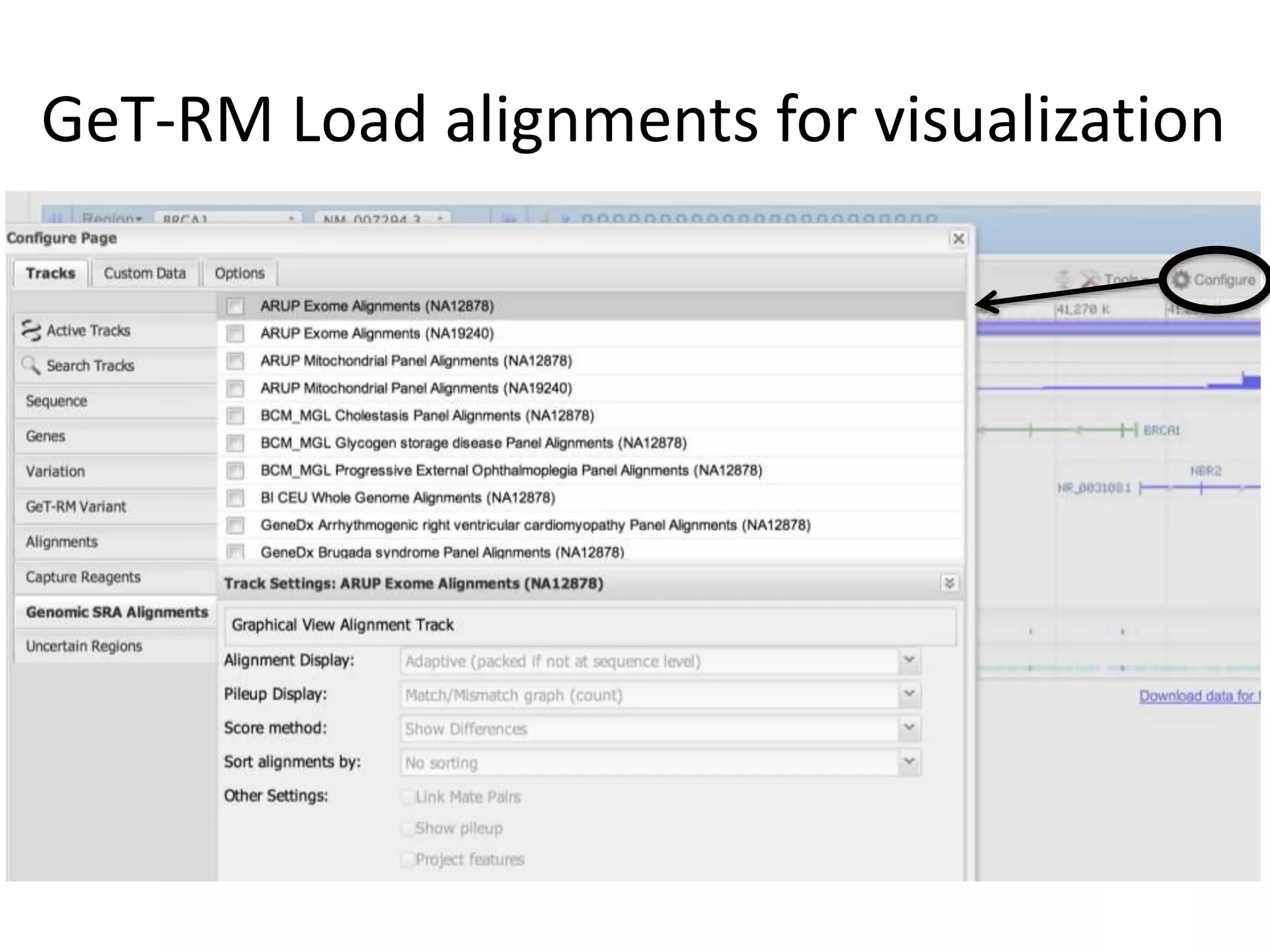The image size is (1270, 952).
Task: Click the NBR2 gene label
Action: point(1206,471)
